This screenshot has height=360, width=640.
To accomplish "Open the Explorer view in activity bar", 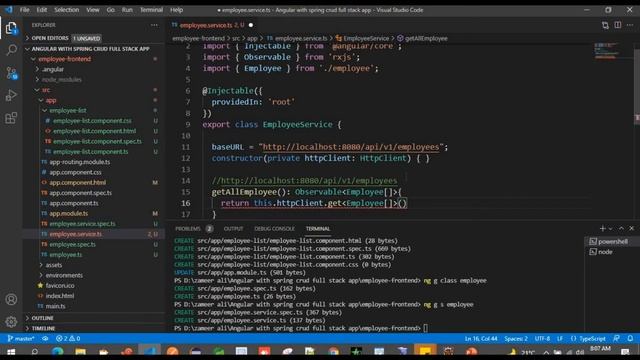I will tap(11, 28).
